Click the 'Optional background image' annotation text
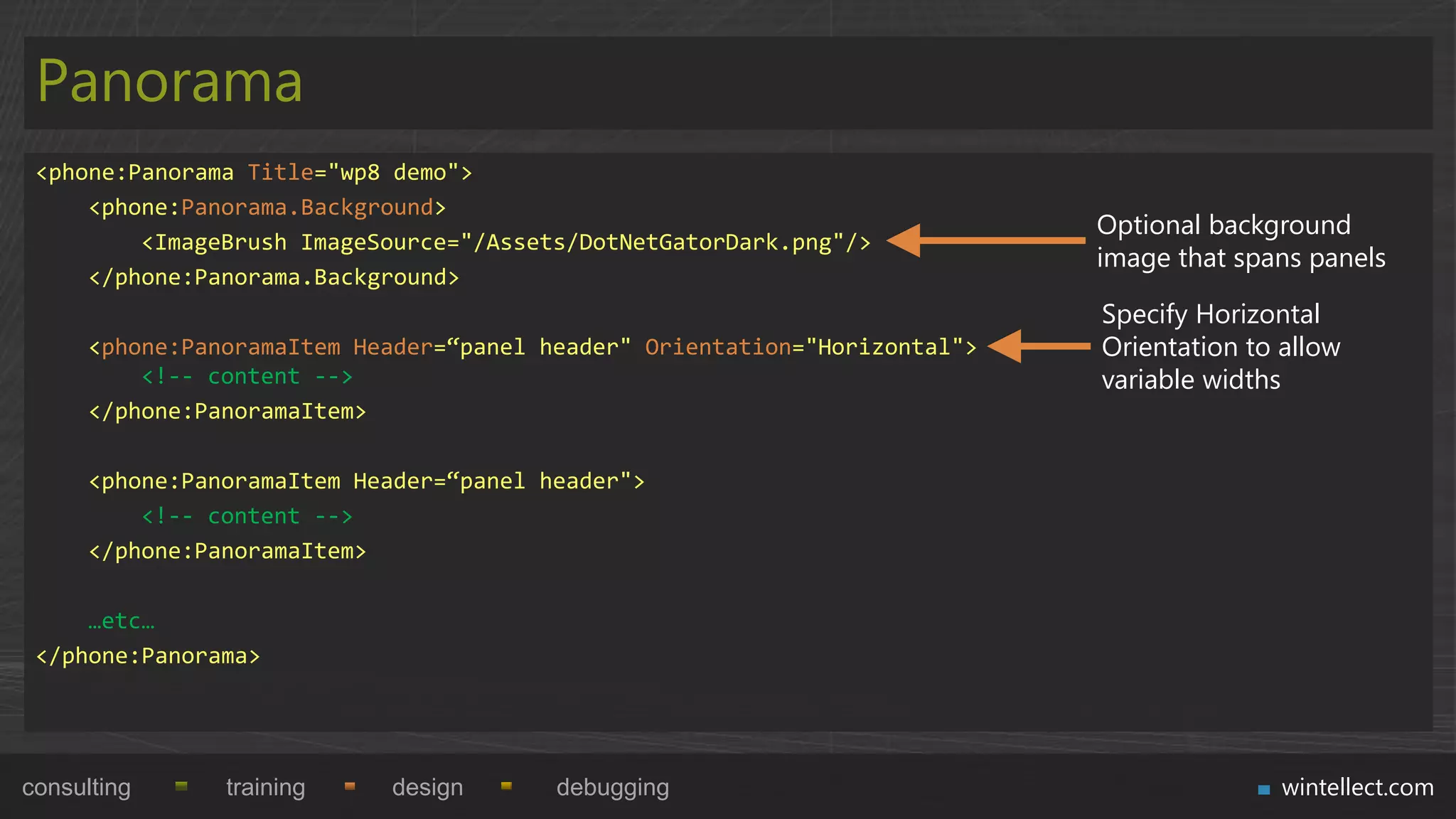The width and height of the screenshot is (1456, 819). 1240,242
